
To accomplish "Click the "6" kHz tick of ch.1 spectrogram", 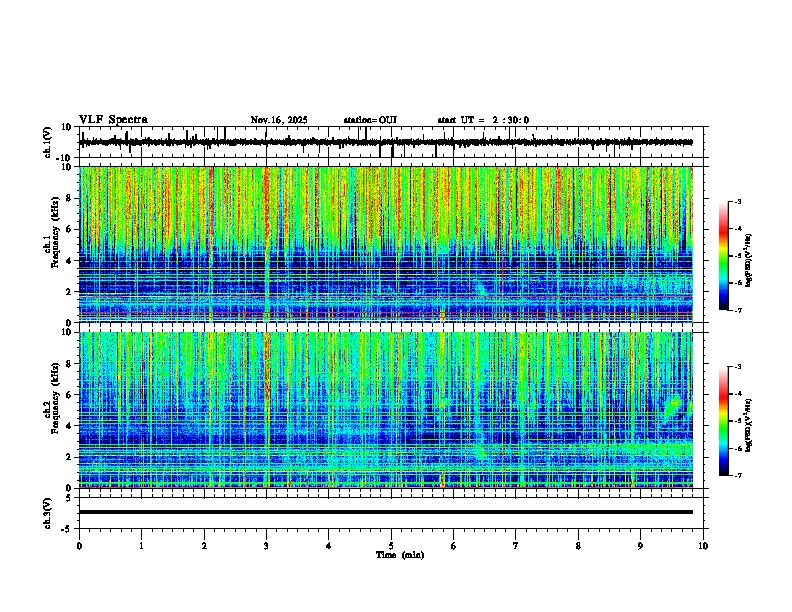I will [69, 230].
